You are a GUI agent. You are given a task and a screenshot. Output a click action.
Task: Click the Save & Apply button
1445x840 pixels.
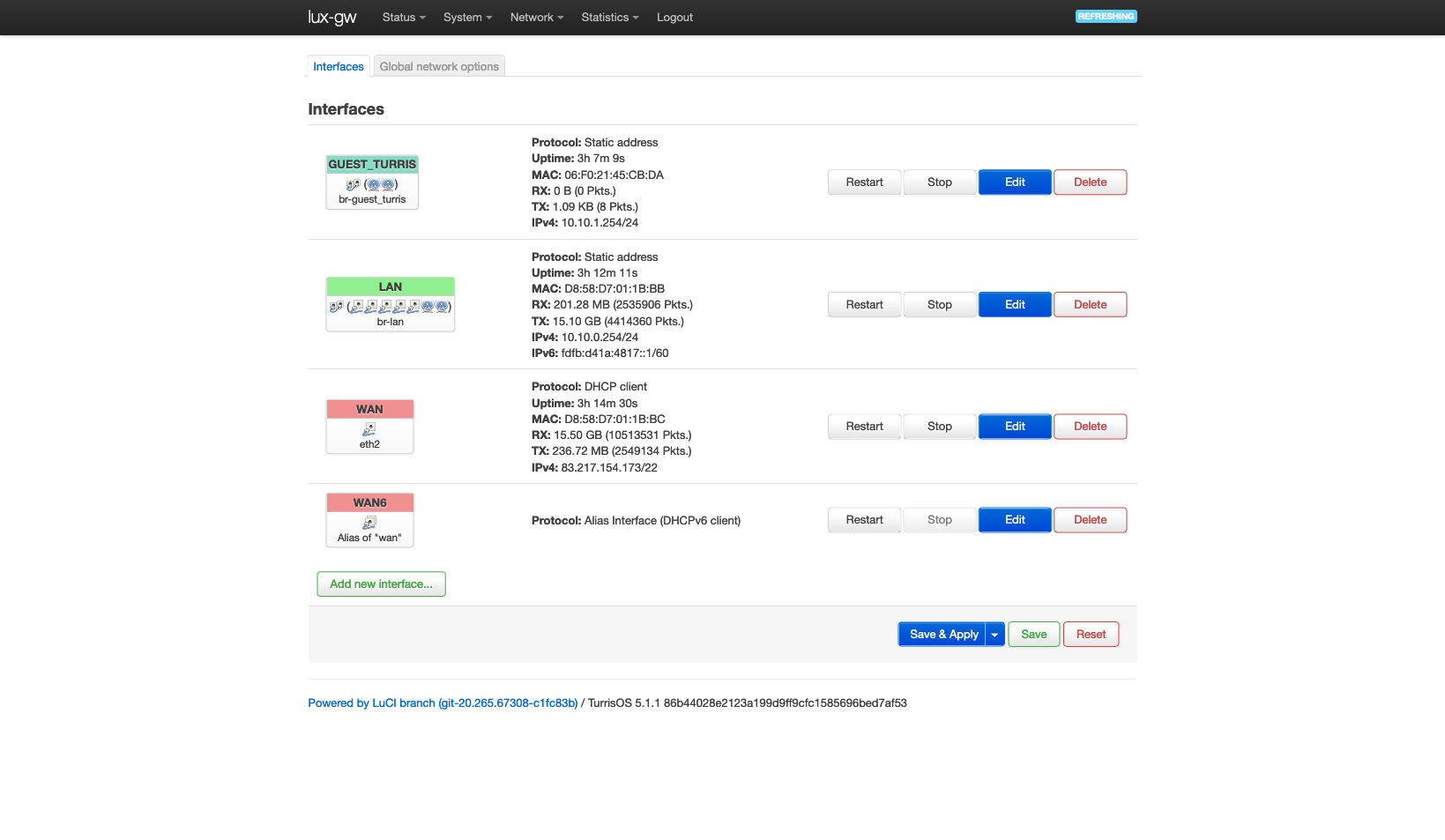click(x=942, y=635)
